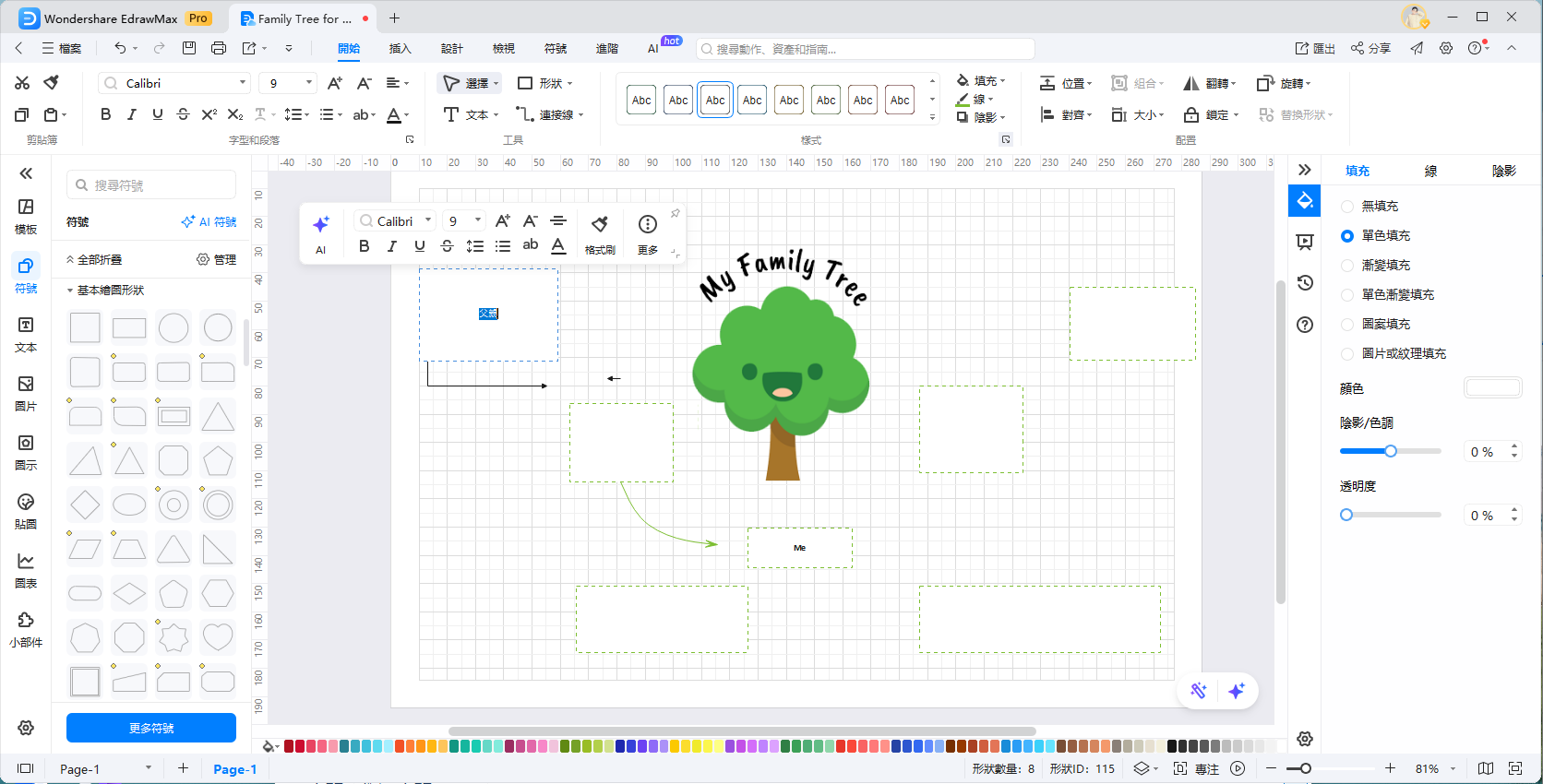Select the 漸變填充 gradient fill option
The image size is (1543, 784).
tap(1347, 266)
